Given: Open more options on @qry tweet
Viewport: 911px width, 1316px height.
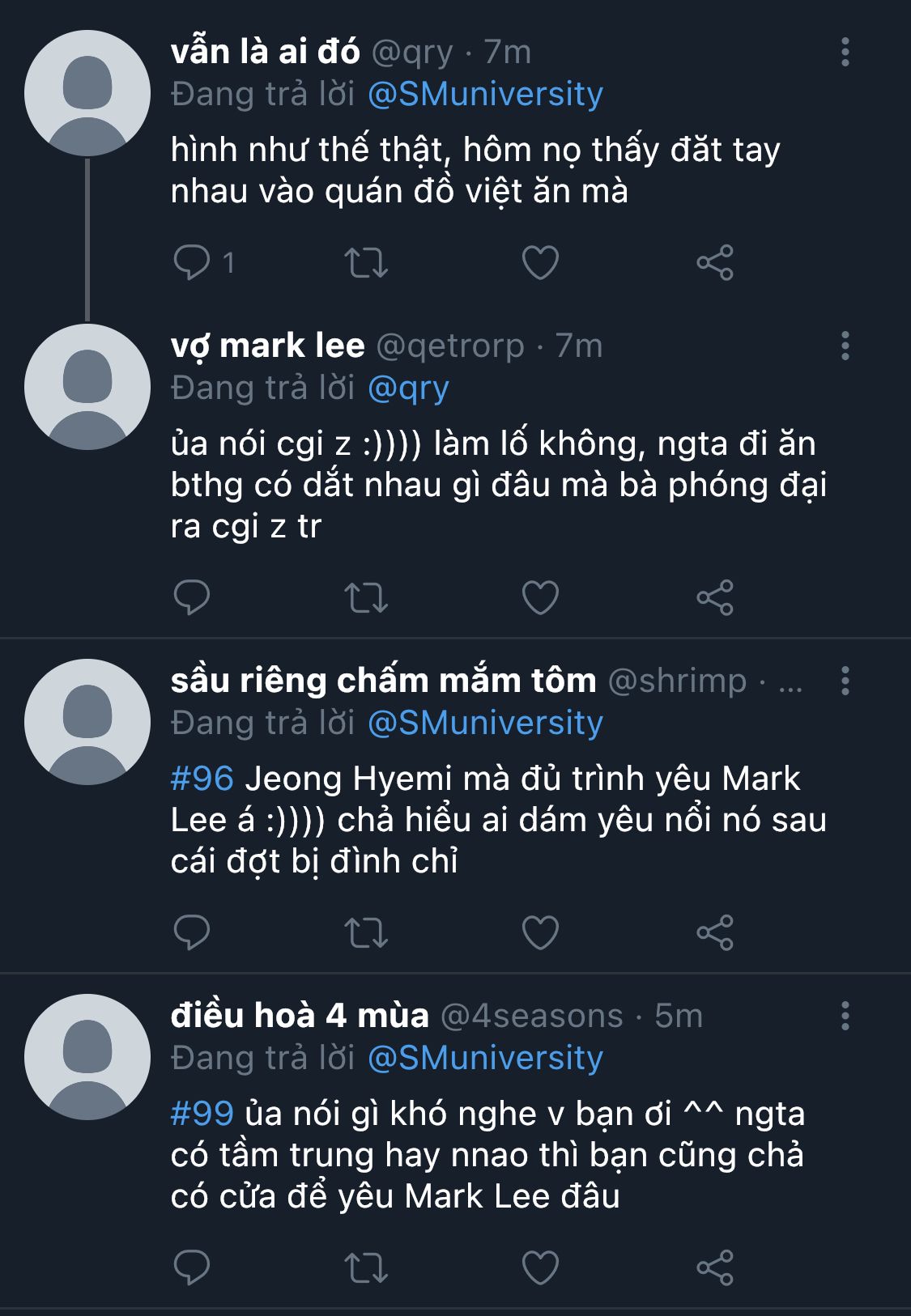Looking at the screenshot, I should click(x=845, y=52).
